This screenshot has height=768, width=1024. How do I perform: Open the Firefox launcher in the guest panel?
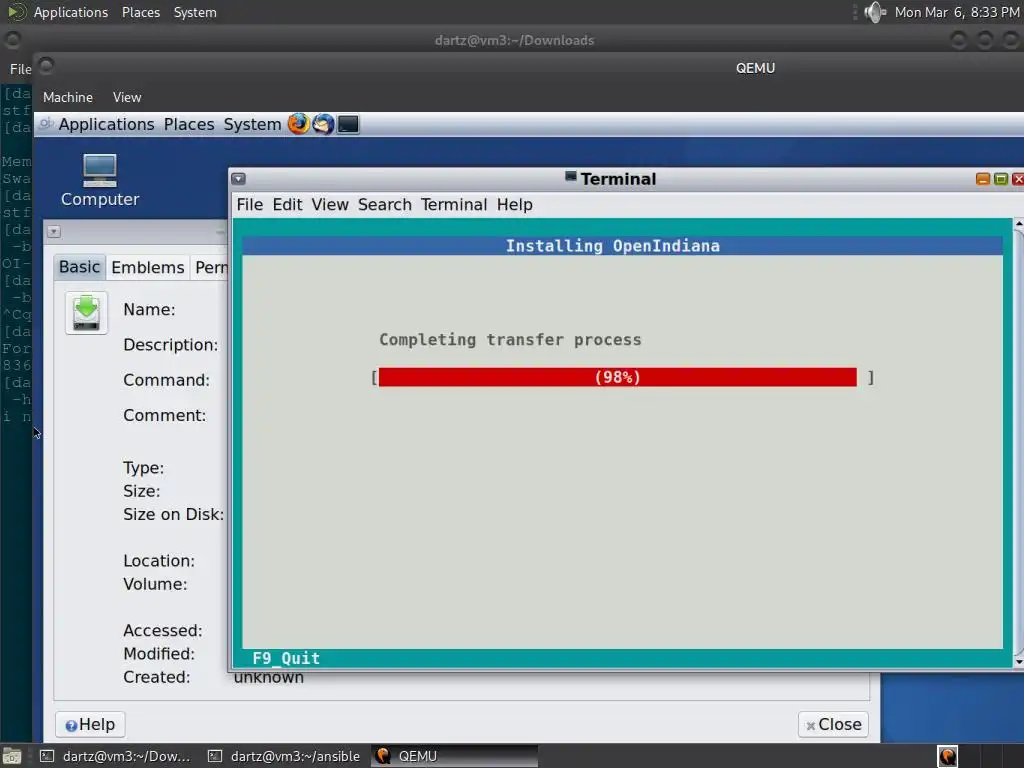coord(298,123)
